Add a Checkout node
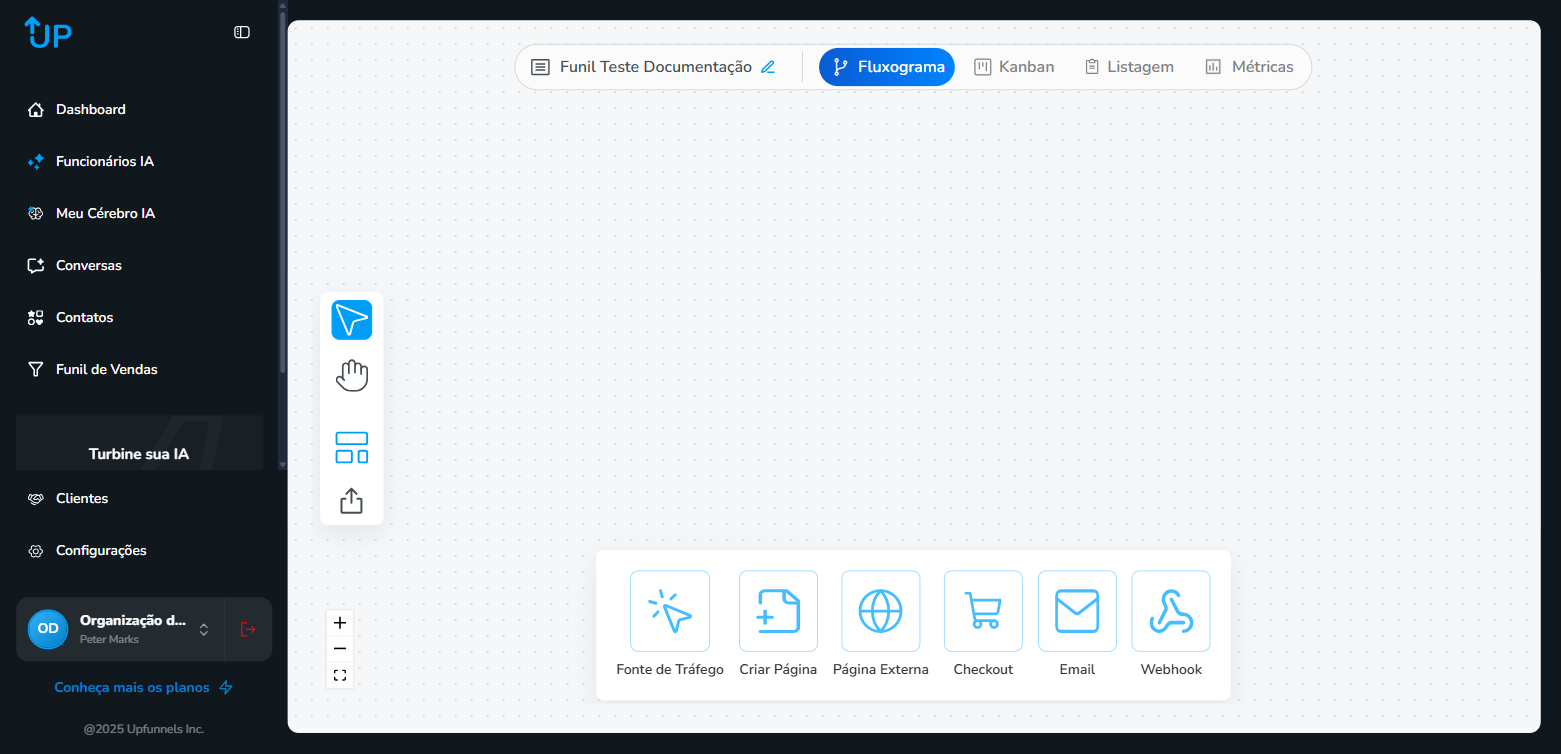1561x754 pixels. (x=983, y=611)
